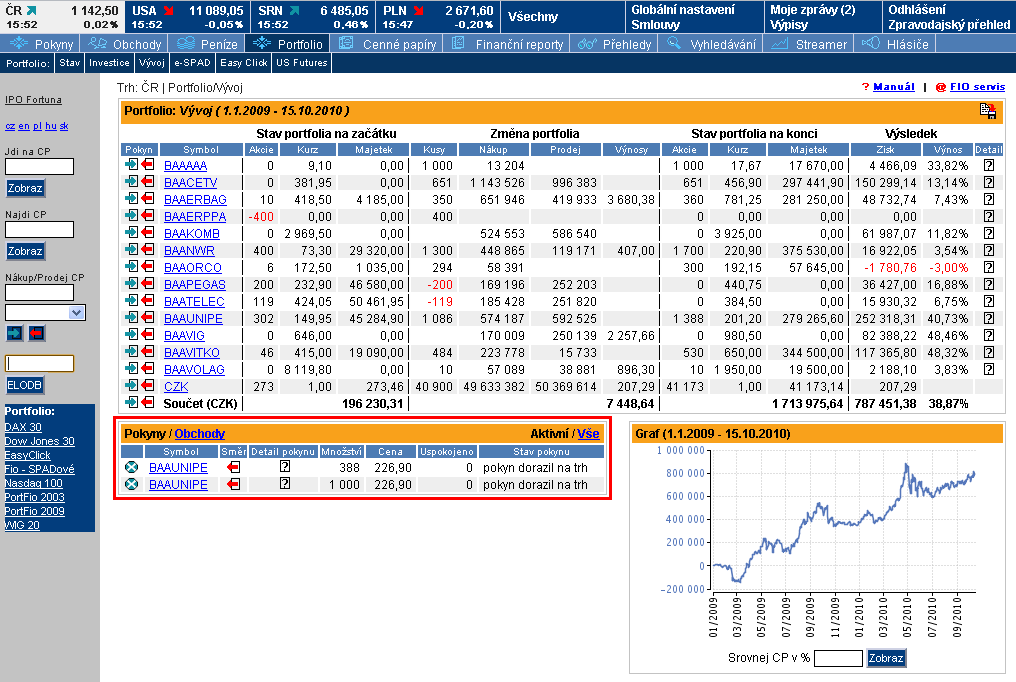
Task: Click the sell direction icon of 388 order
Action: pos(233,467)
